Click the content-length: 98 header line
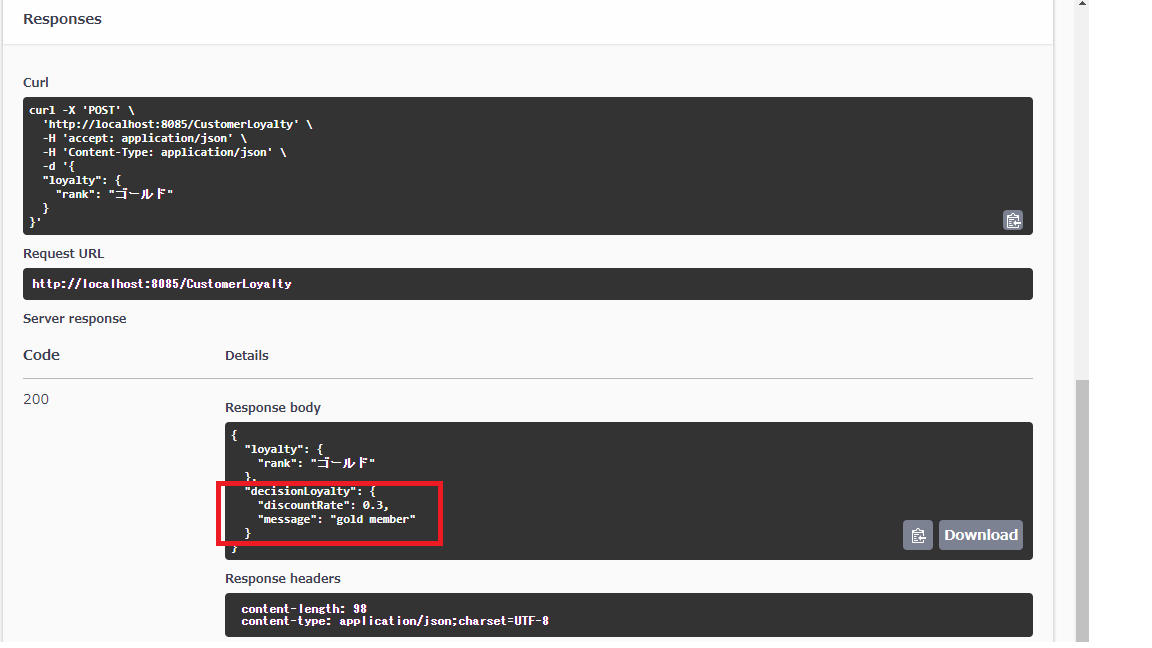1152x648 pixels. pos(303,608)
